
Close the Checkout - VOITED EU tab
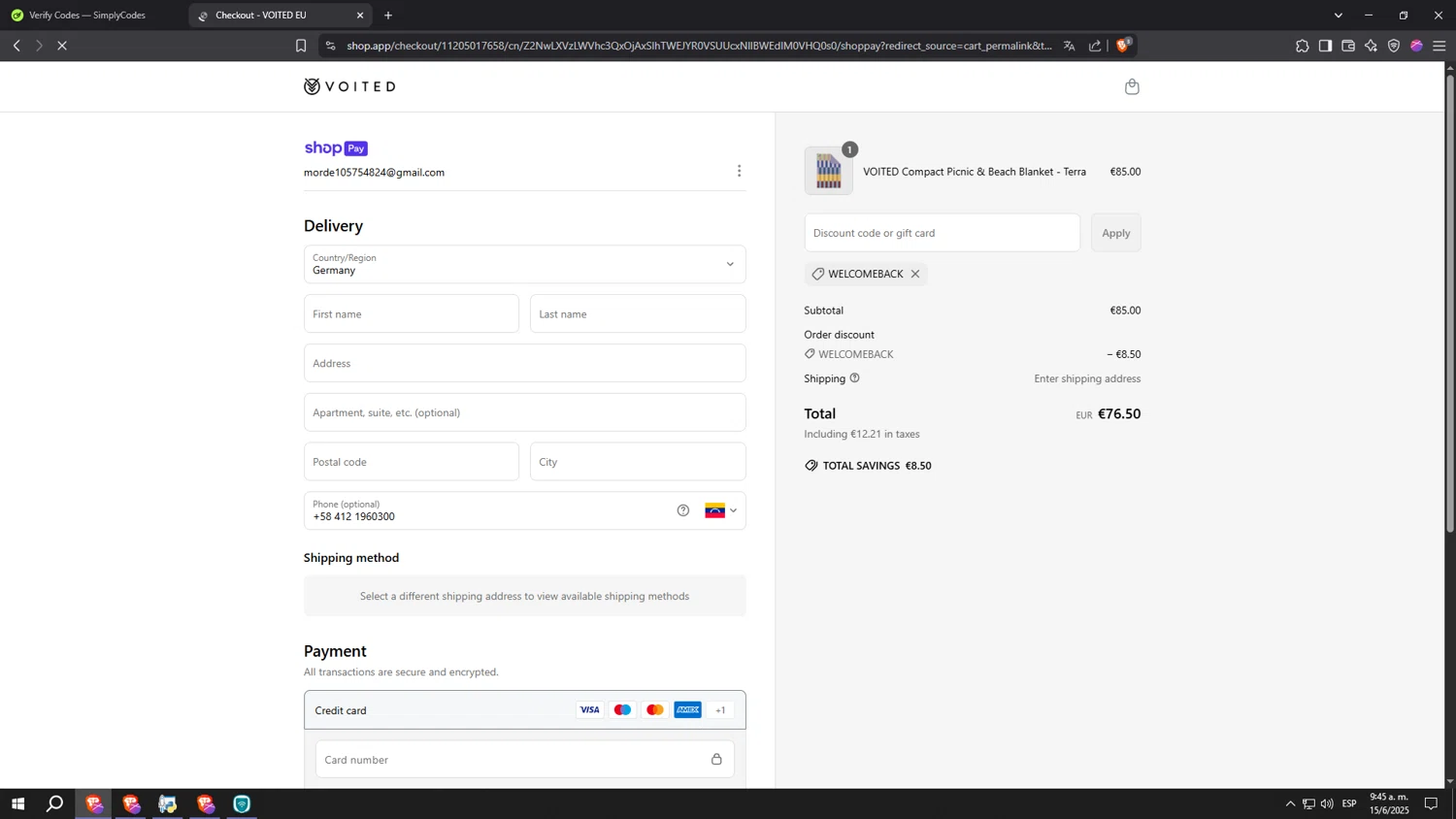click(x=360, y=16)
